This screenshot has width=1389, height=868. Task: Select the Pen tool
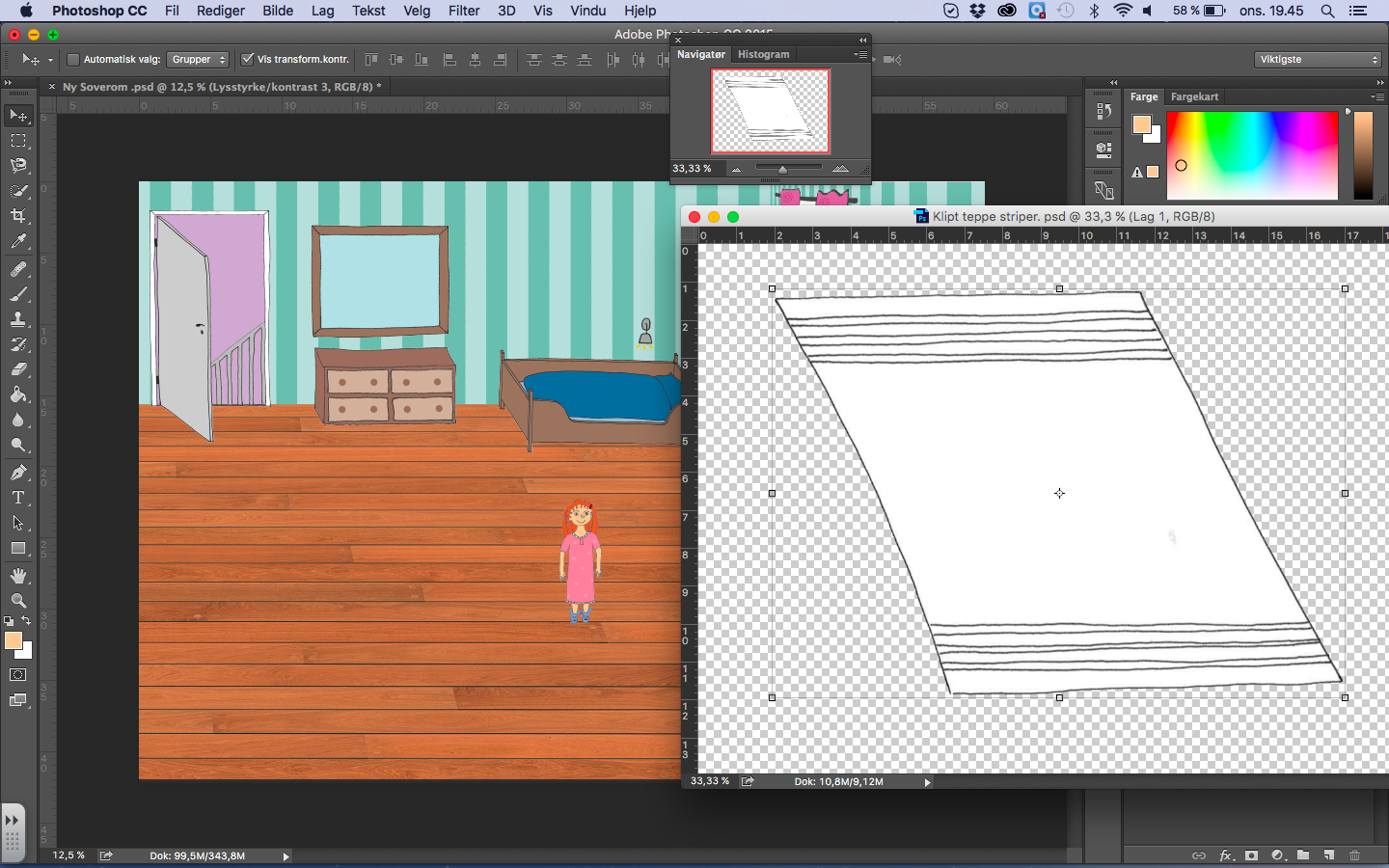tap(18, 473)
